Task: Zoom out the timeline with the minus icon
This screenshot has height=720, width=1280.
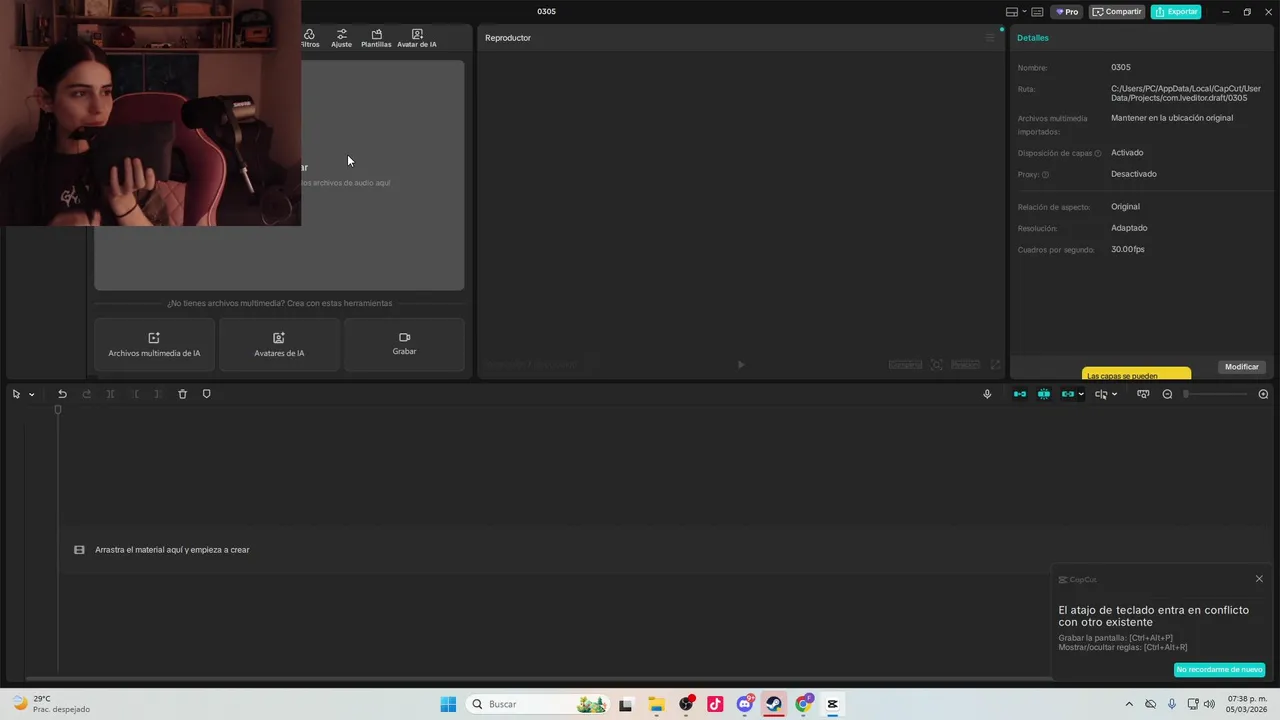Action: [x=1167, y=394]
